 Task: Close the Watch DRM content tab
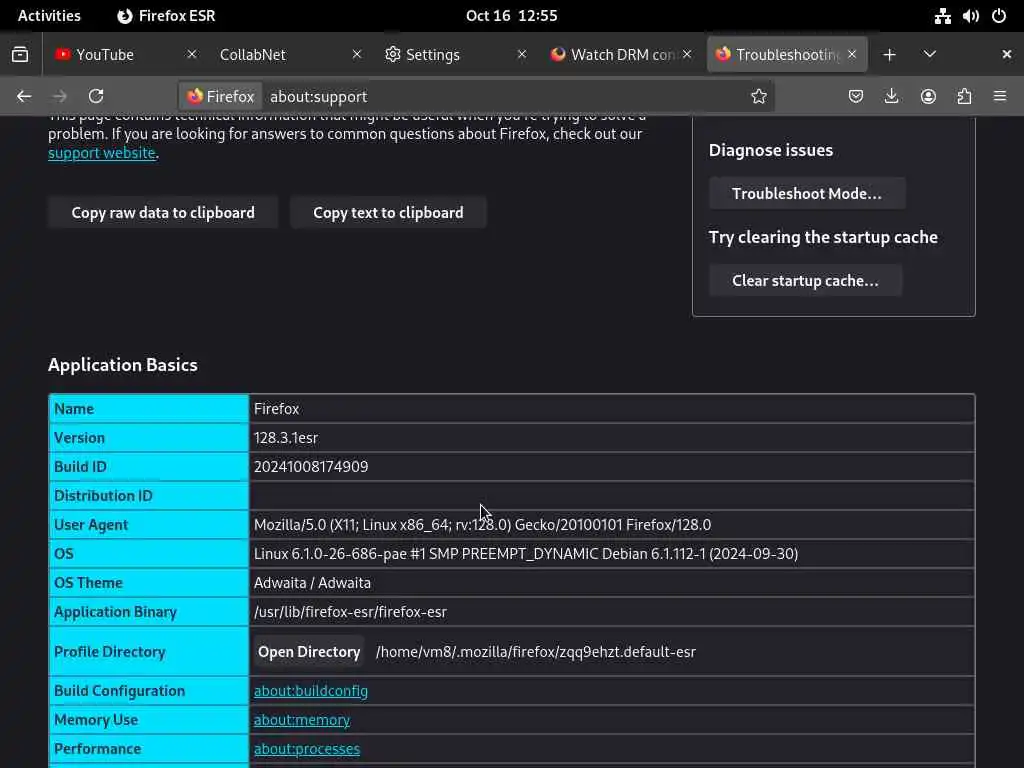687,54
